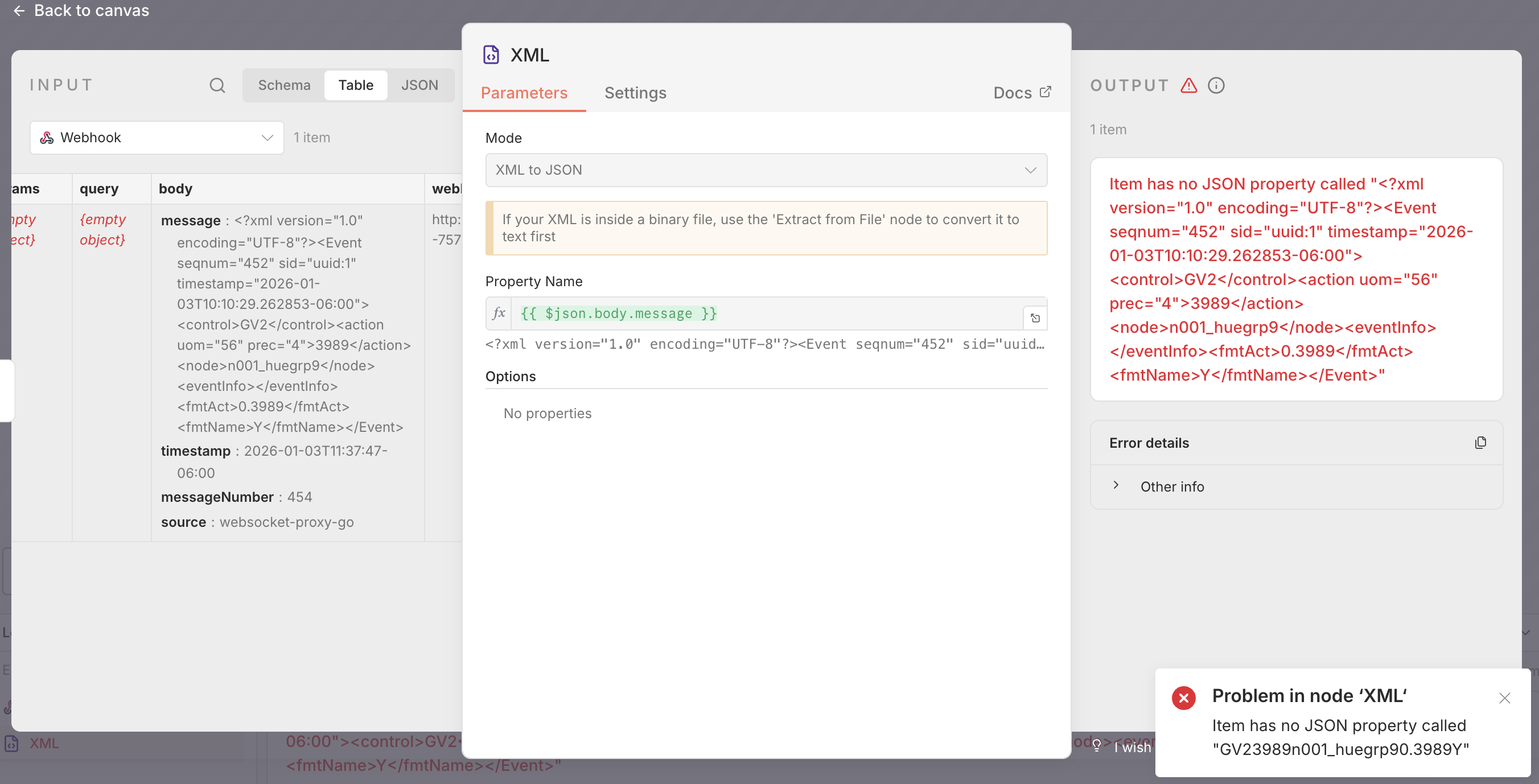The image size is (1539, 784).
Task: Click the expand icon on the expression field
Action: (x=1035, y=317)
